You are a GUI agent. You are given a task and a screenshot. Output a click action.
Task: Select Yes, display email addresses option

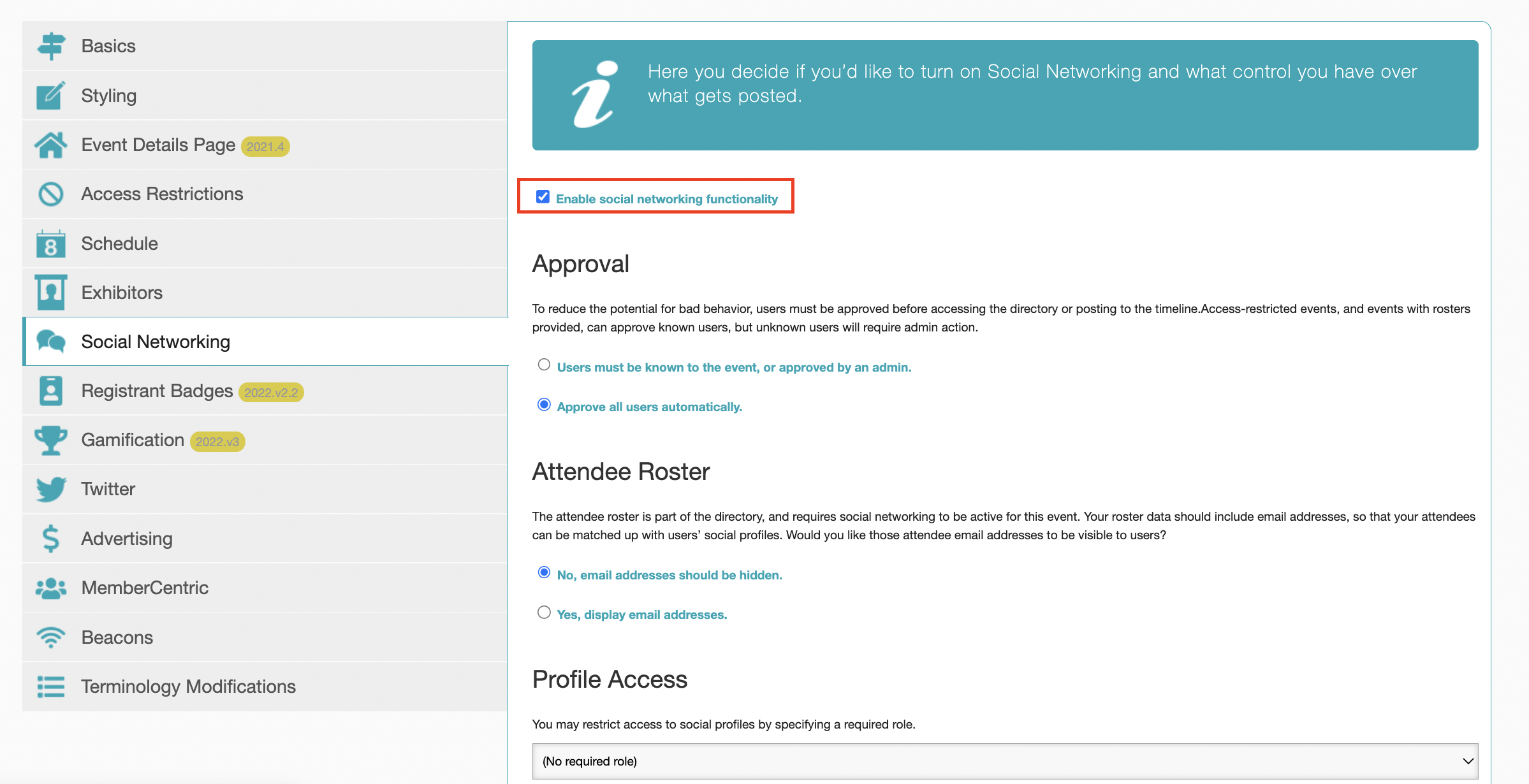[x=544, y=613]
